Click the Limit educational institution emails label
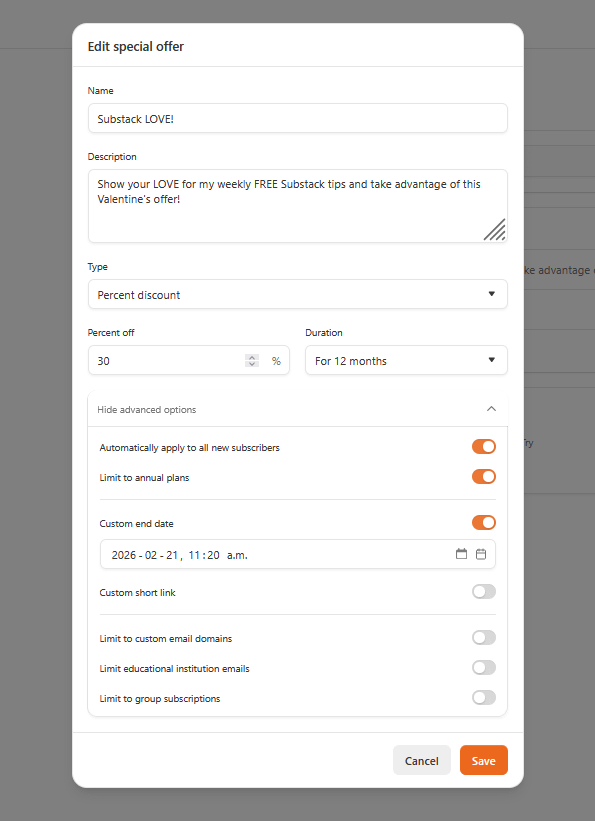This screenshot has width=595, height=821. pyautogui.click(x=174, y=669)
